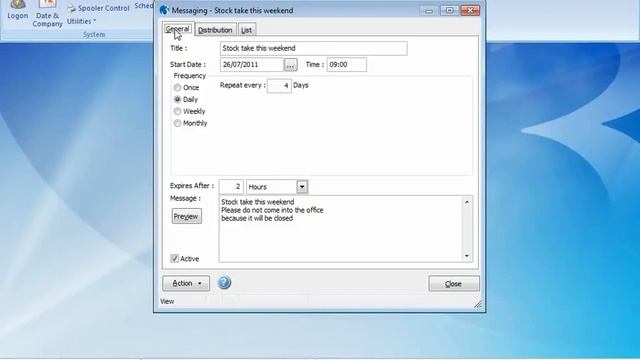Minimize the Messaging window
Viewport: 640px width, 360px height.
pyautogui.click(x=429, y=11)
